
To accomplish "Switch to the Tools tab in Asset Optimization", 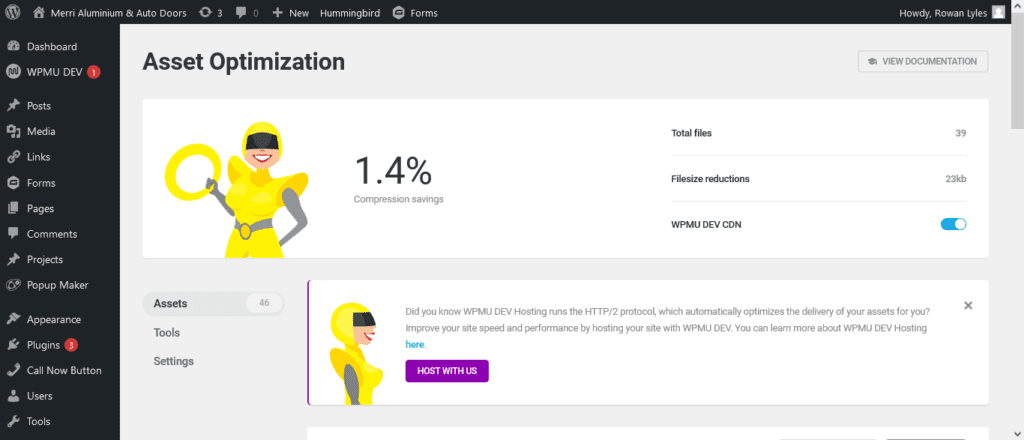I will 167,332.
